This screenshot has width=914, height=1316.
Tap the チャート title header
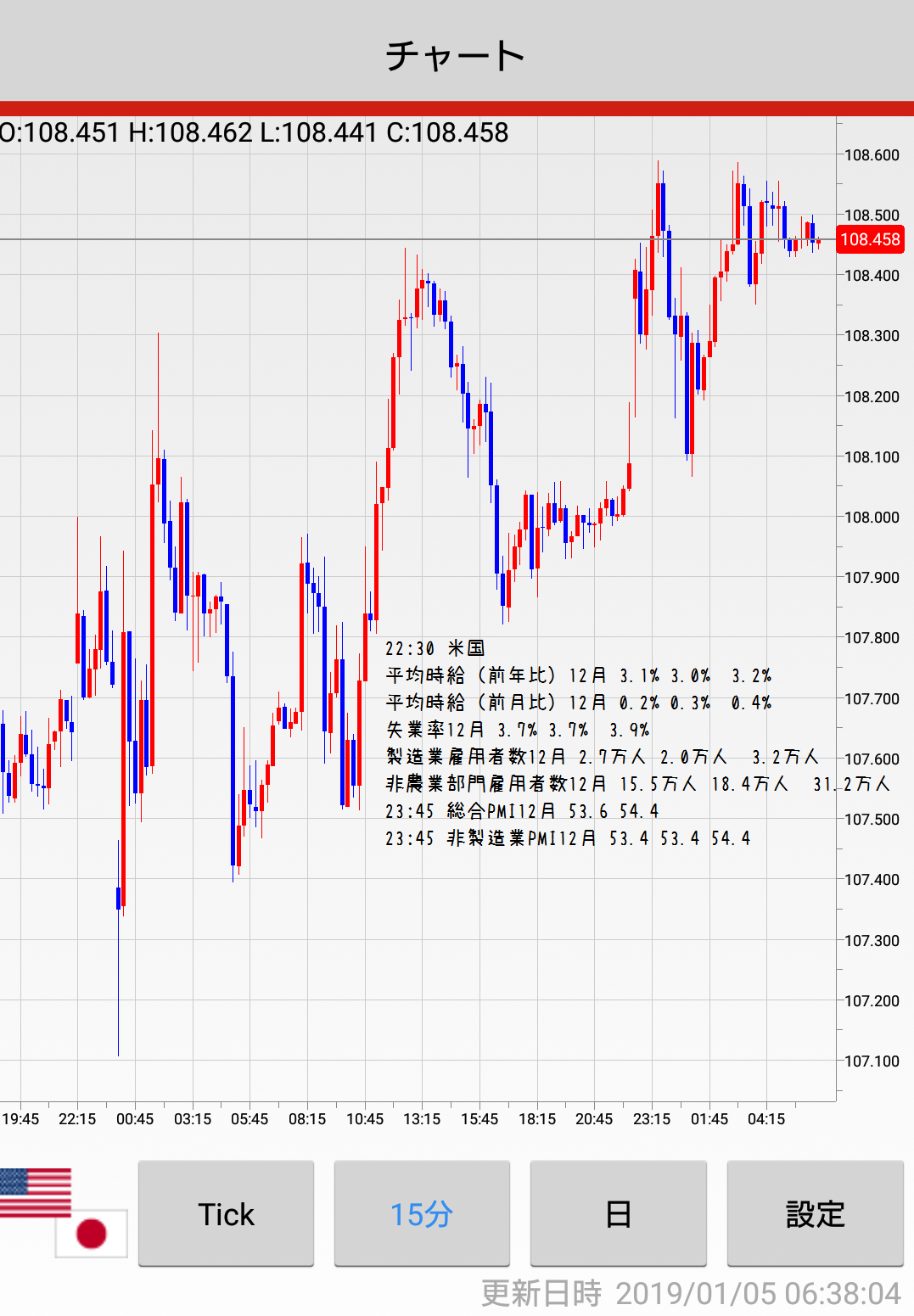click(457, 56)
